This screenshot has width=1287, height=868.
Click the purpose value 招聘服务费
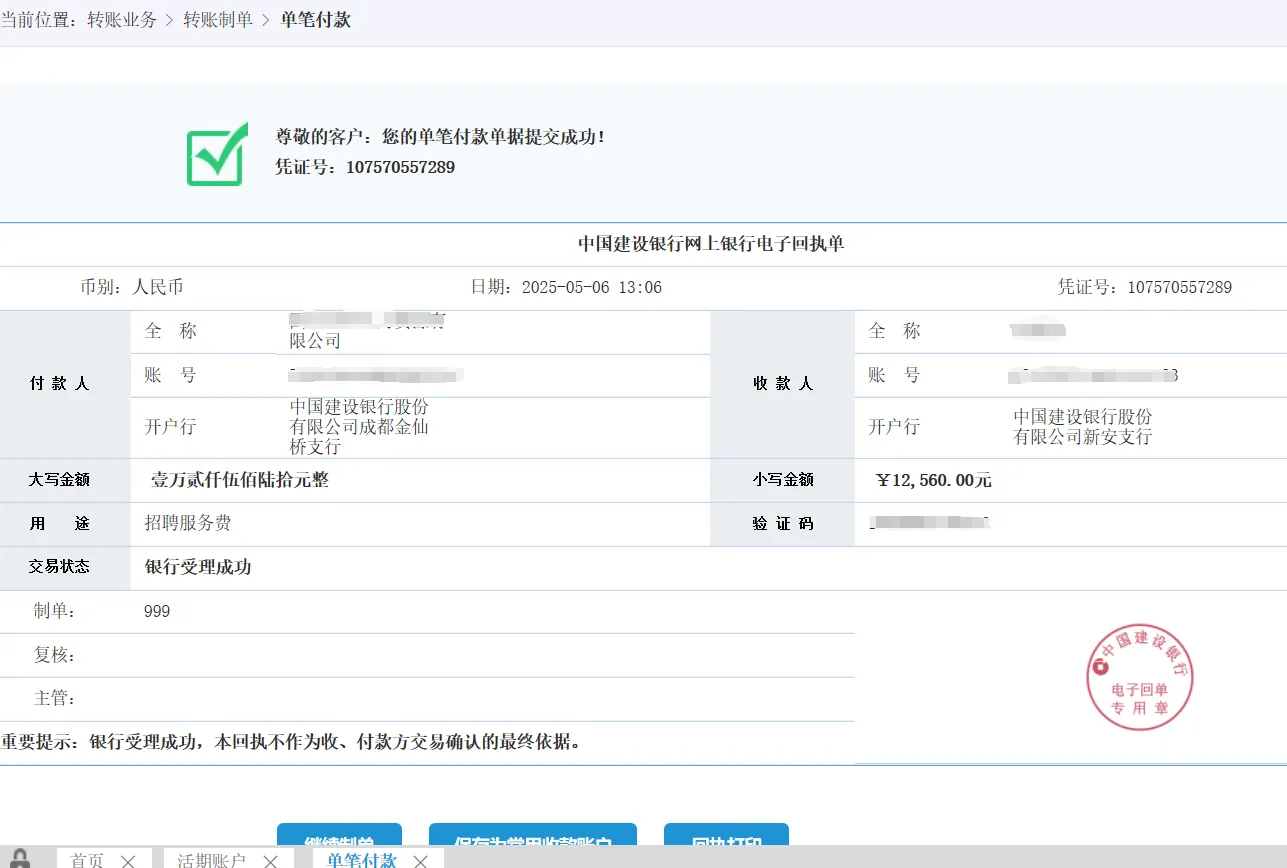coord(188,523)
